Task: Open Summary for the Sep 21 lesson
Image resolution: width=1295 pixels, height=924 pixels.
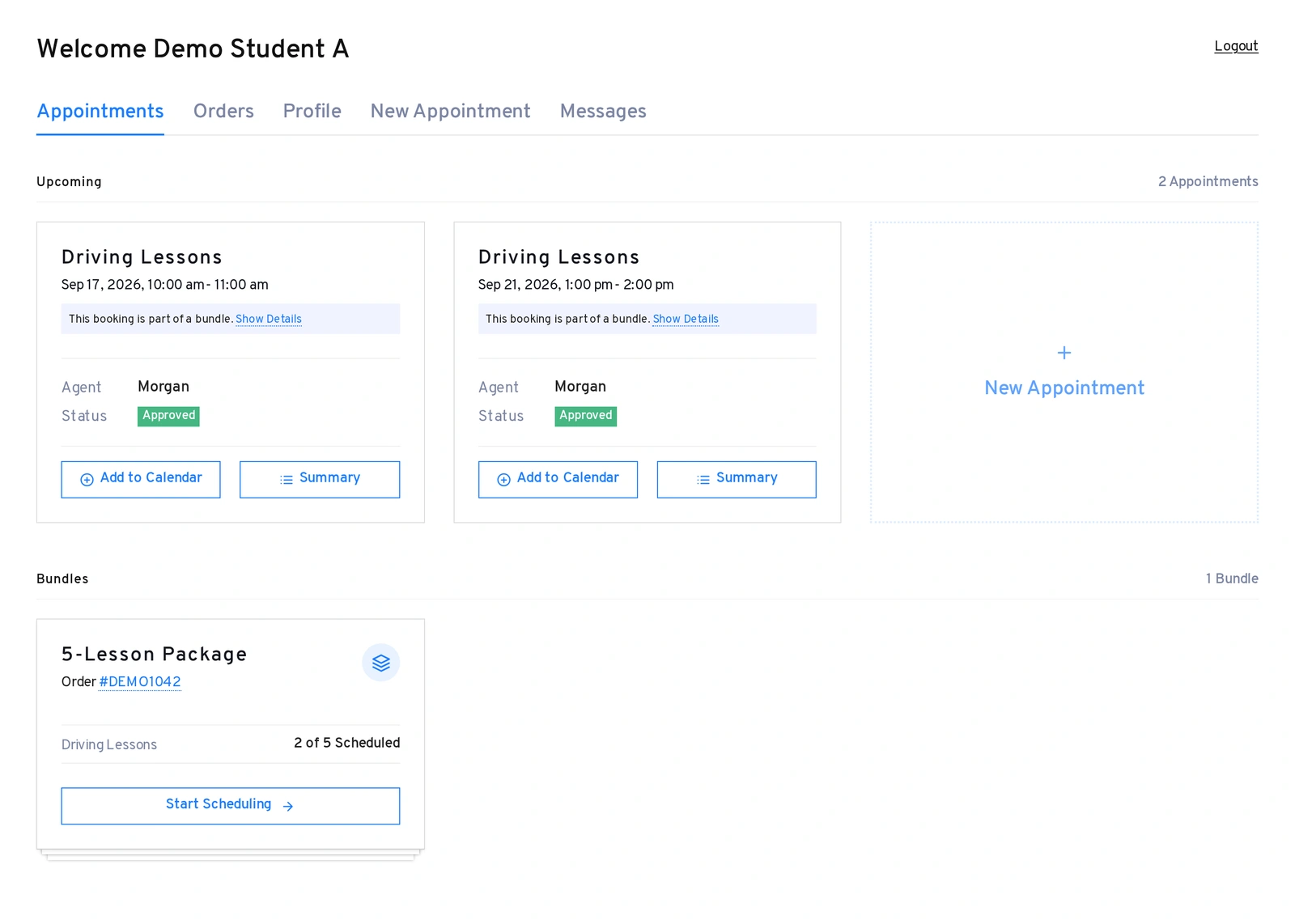Action: (737, 479)
